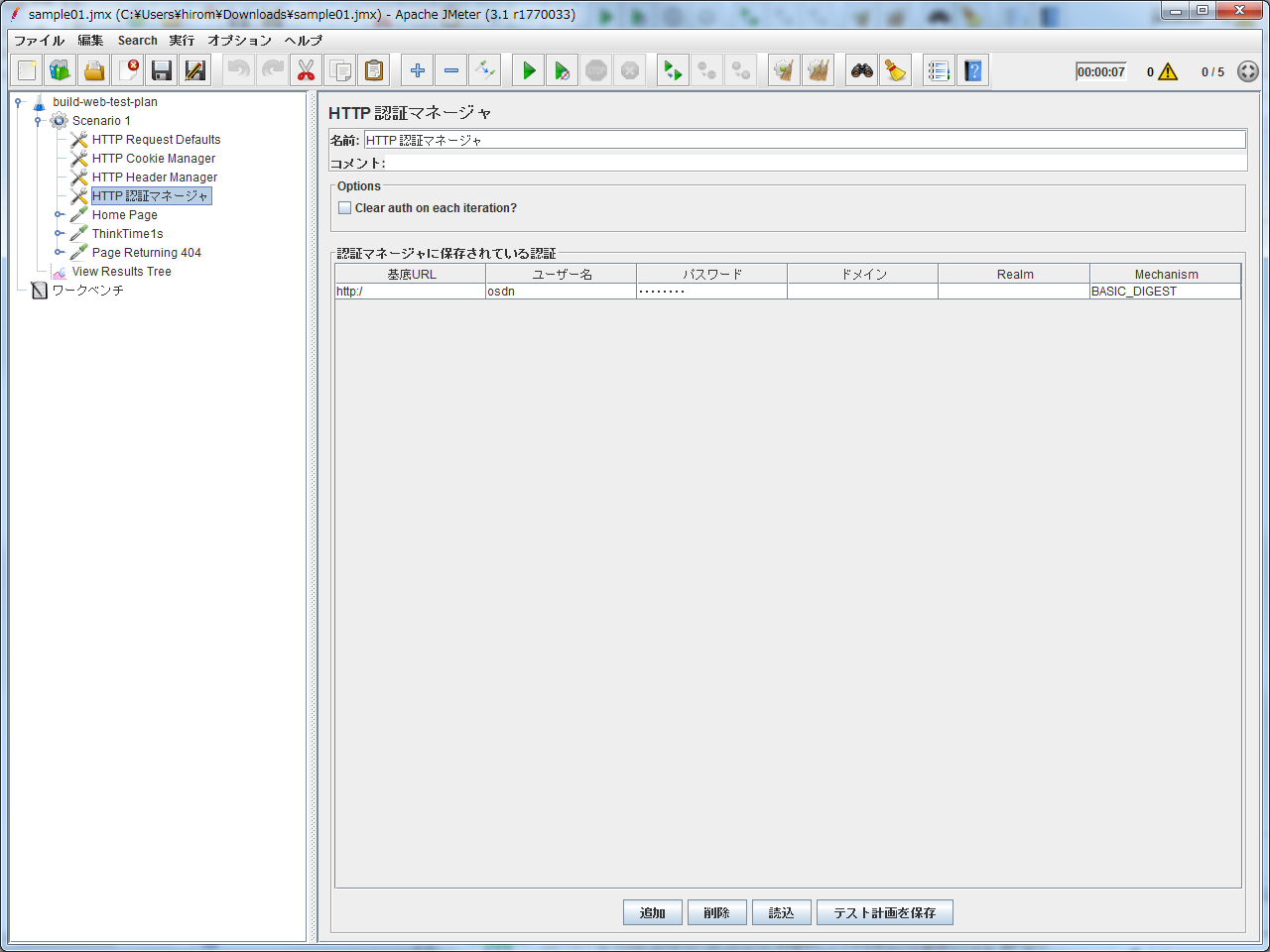The image size is (1270, 952).
Task: Paste from clipboard icon
Action: tap(374, 70)
